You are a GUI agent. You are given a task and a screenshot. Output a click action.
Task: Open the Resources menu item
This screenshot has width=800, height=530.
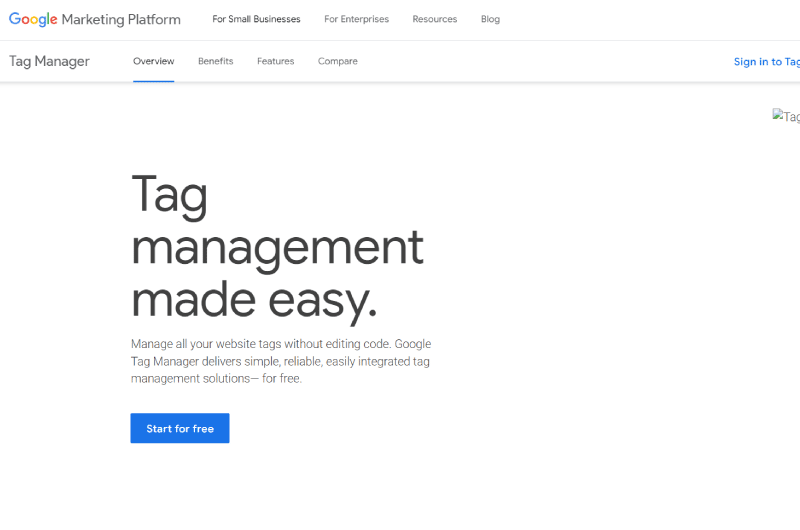(435, 19)
